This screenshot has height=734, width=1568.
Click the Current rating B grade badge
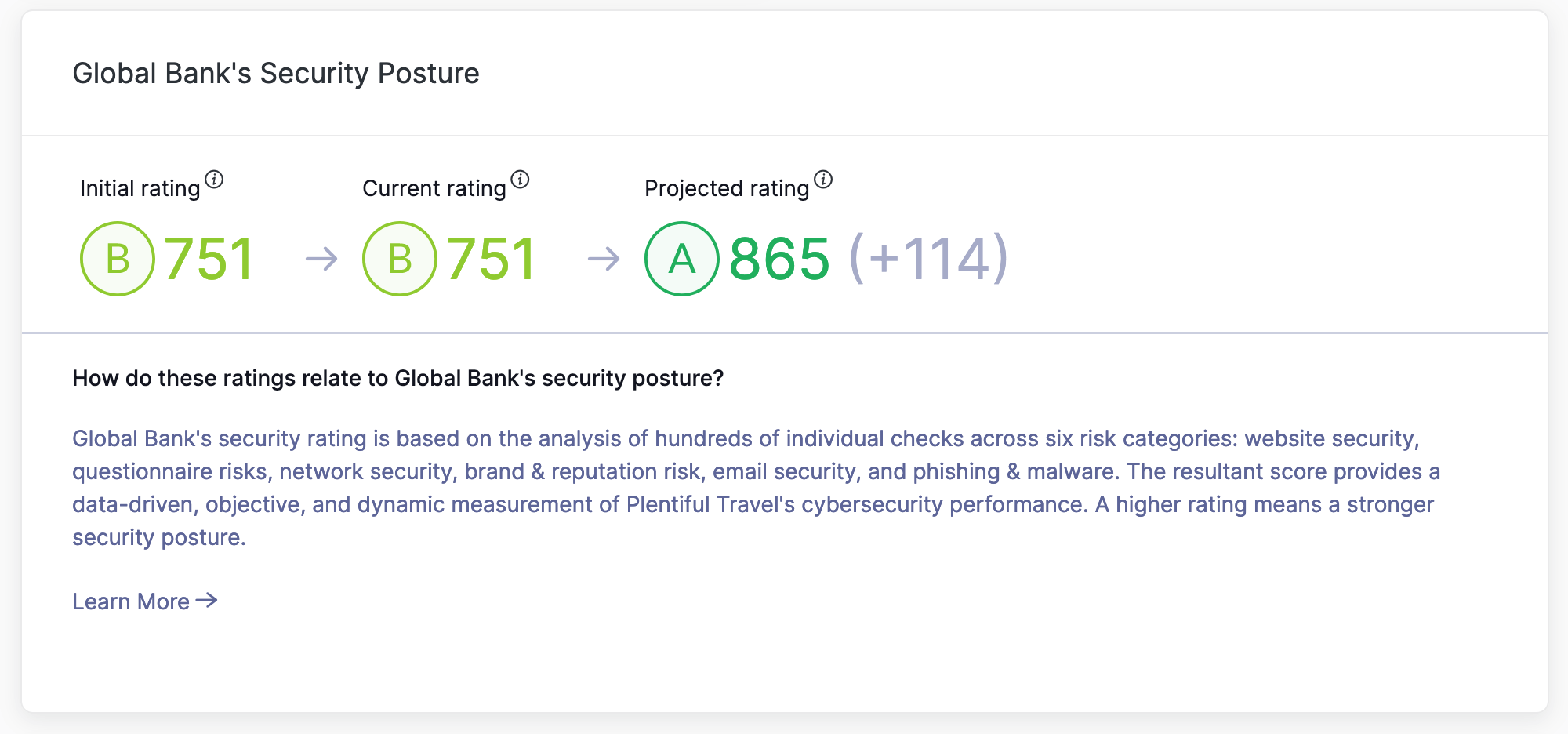pyautogui.click(x=400, y=259)
